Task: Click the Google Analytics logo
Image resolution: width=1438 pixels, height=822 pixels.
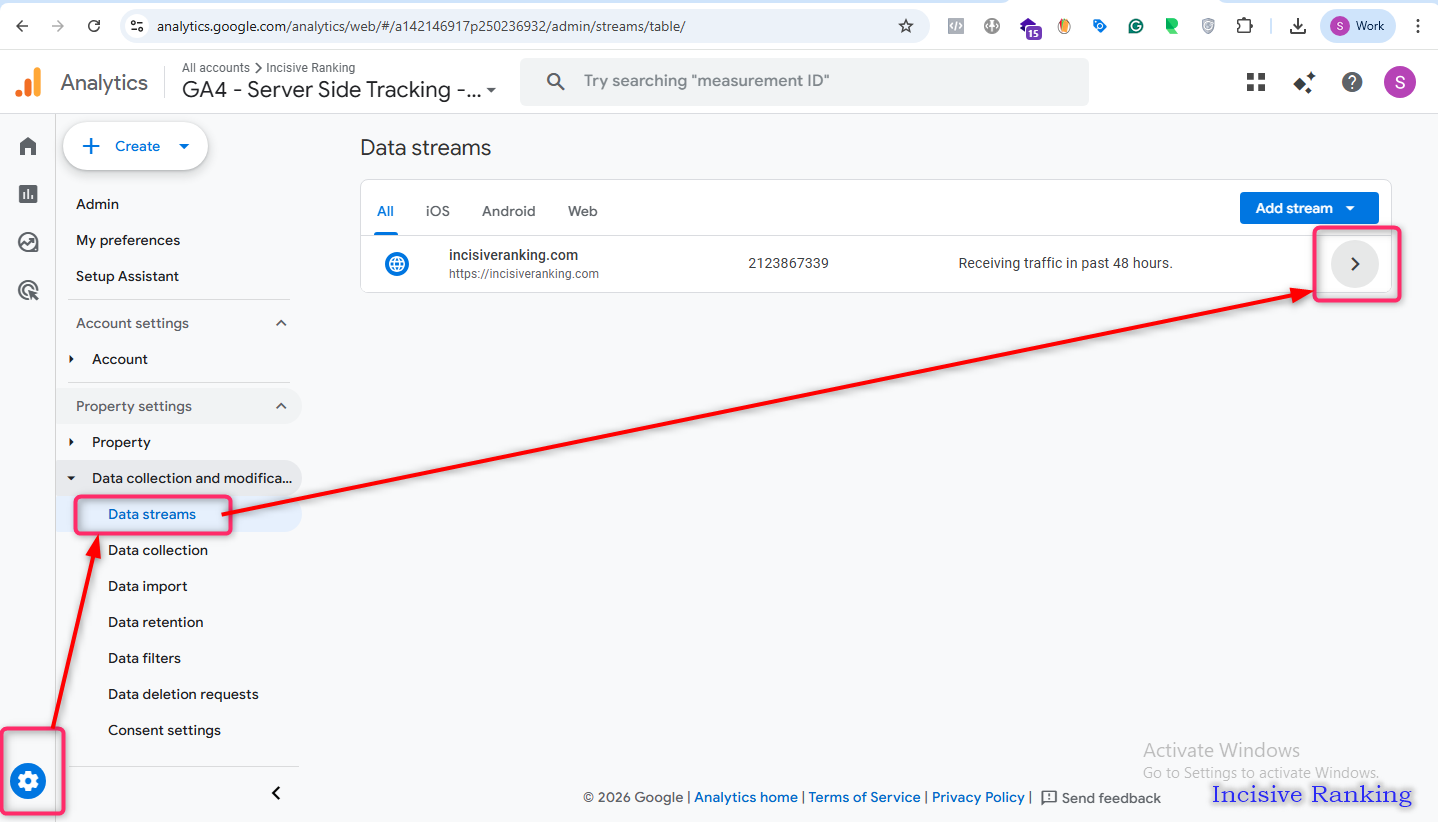Action: point(29,82)
